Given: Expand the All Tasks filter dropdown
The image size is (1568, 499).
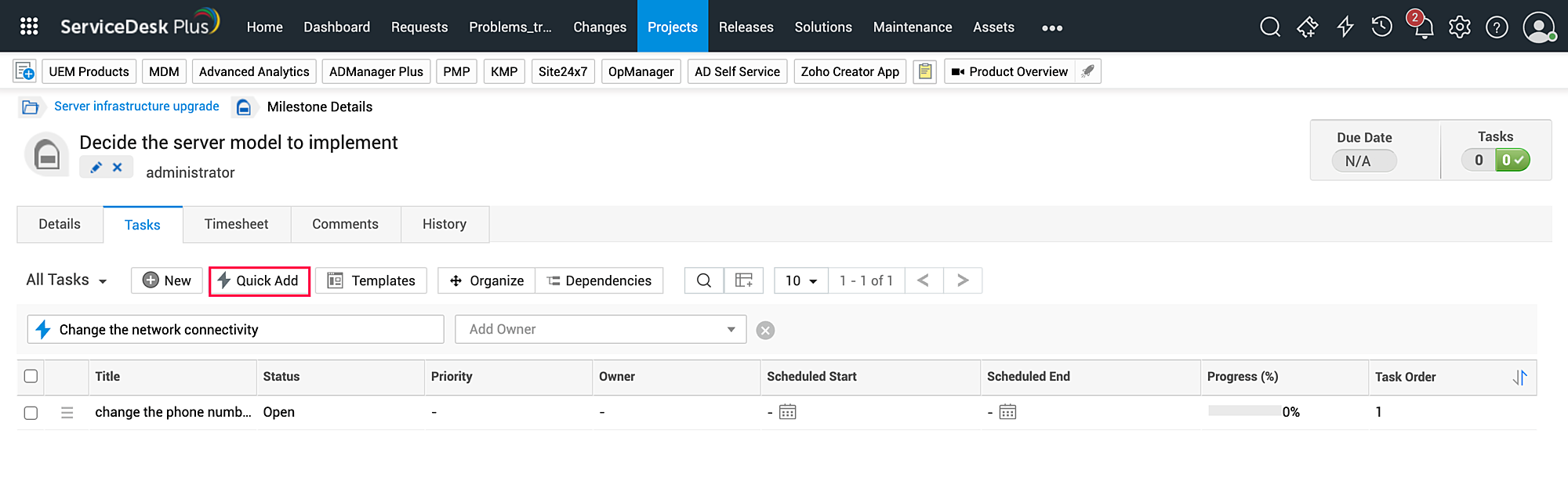Looking at the screenshot, I should (x=67, y=280).
